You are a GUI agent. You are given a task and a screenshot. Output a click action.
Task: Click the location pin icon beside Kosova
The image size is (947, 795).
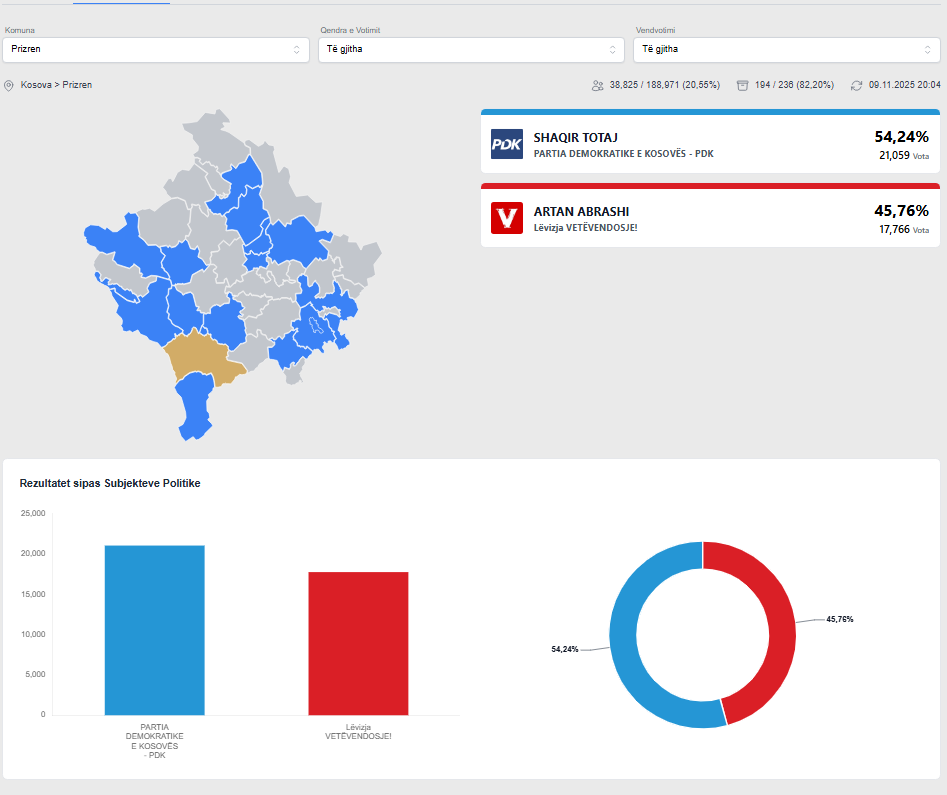click(9, 86)
